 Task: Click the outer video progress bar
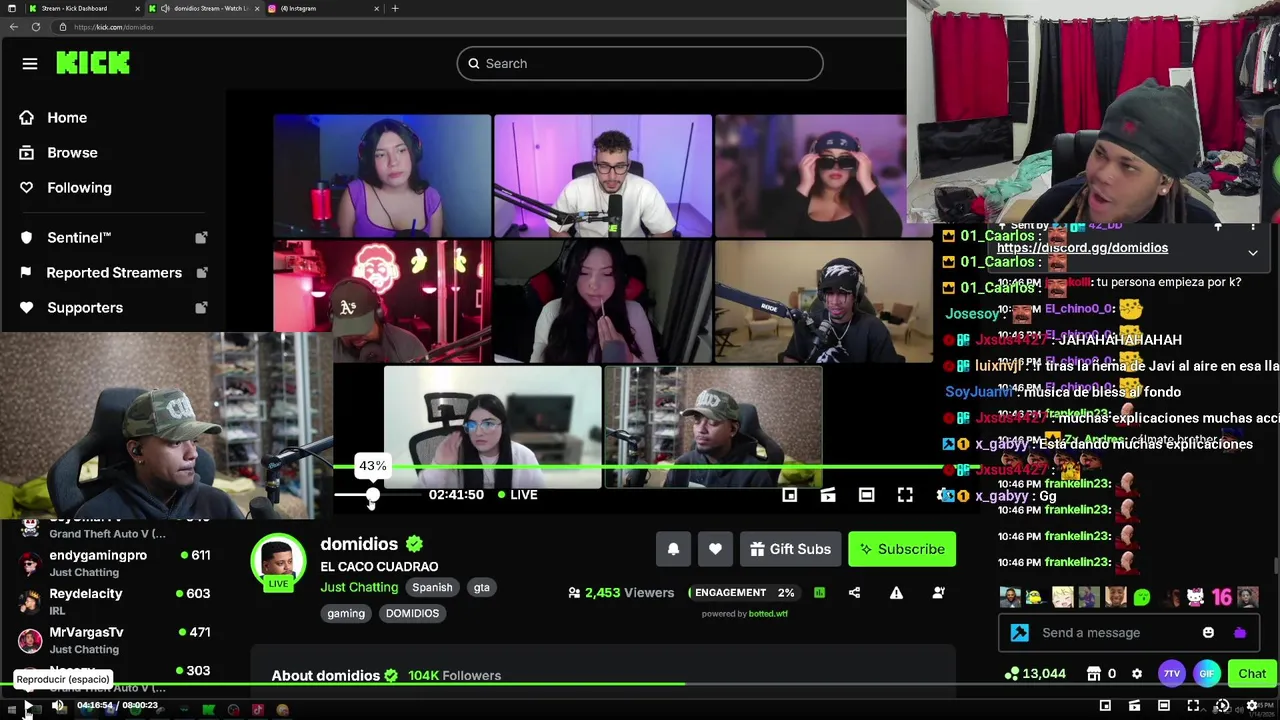tap(640, 685)
